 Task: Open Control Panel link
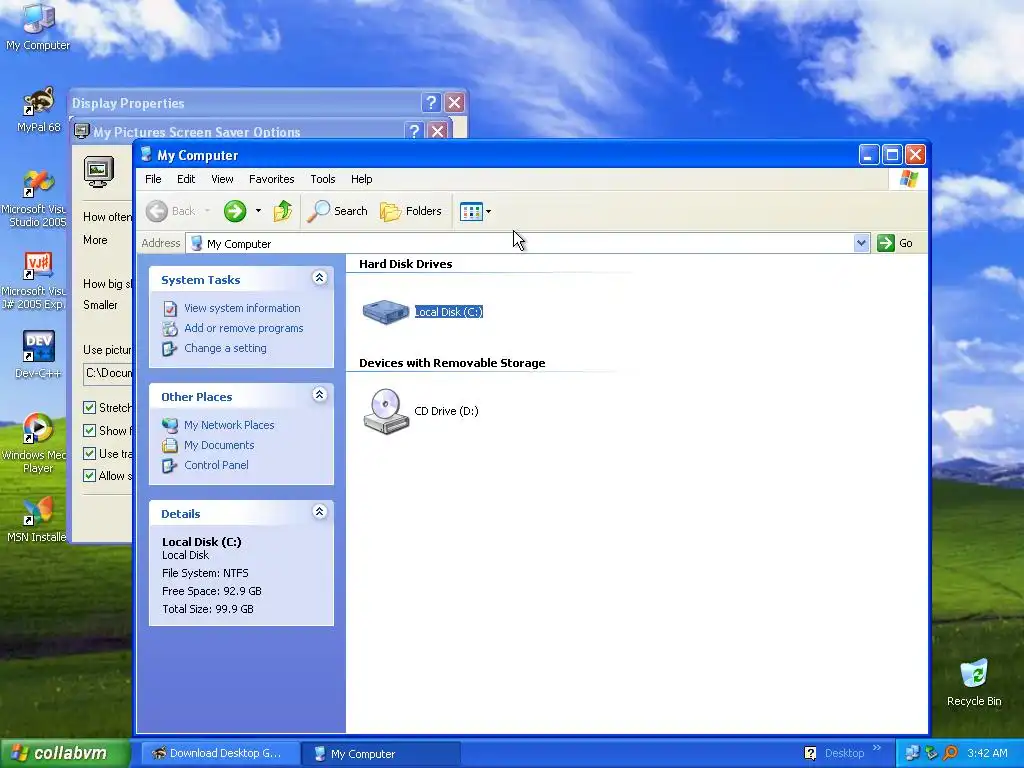[x=216, y=465]
